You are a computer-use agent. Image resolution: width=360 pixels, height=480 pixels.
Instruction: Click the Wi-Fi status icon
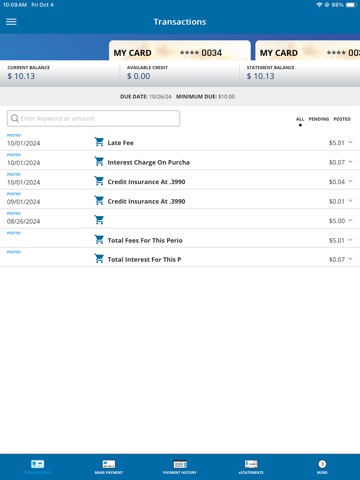pos(319,5)
